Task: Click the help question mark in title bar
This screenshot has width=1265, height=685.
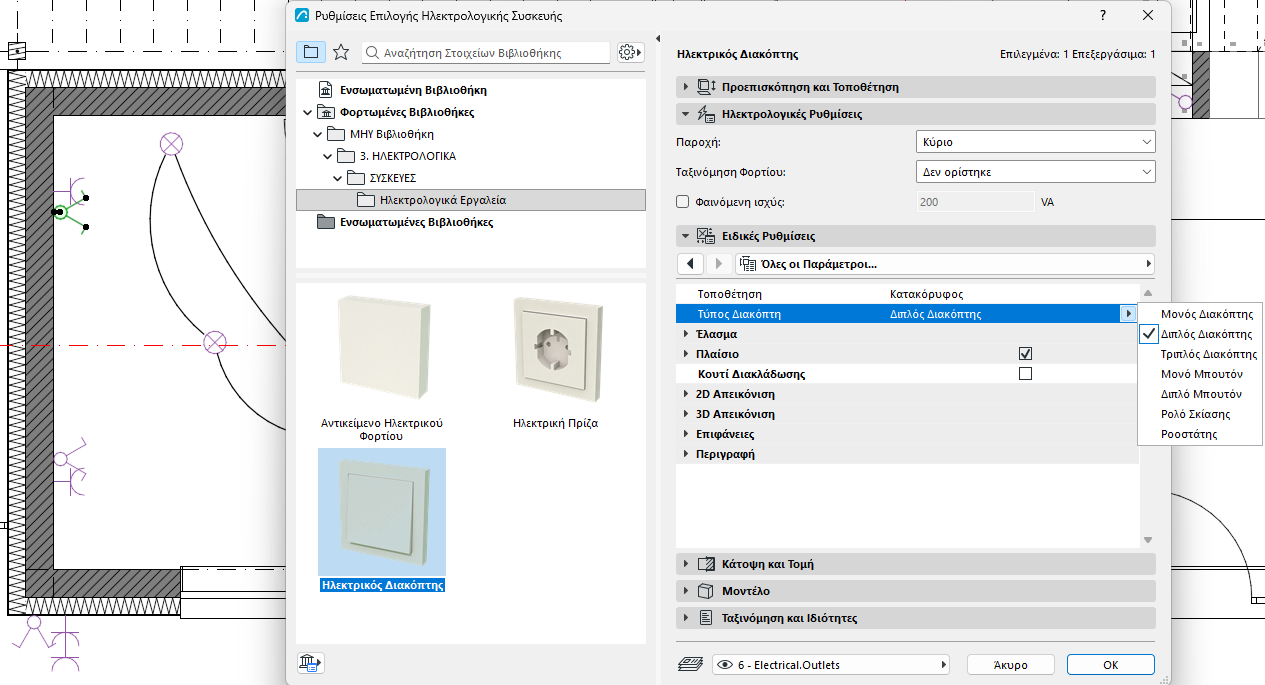Action: click(x=1103, y=16)
